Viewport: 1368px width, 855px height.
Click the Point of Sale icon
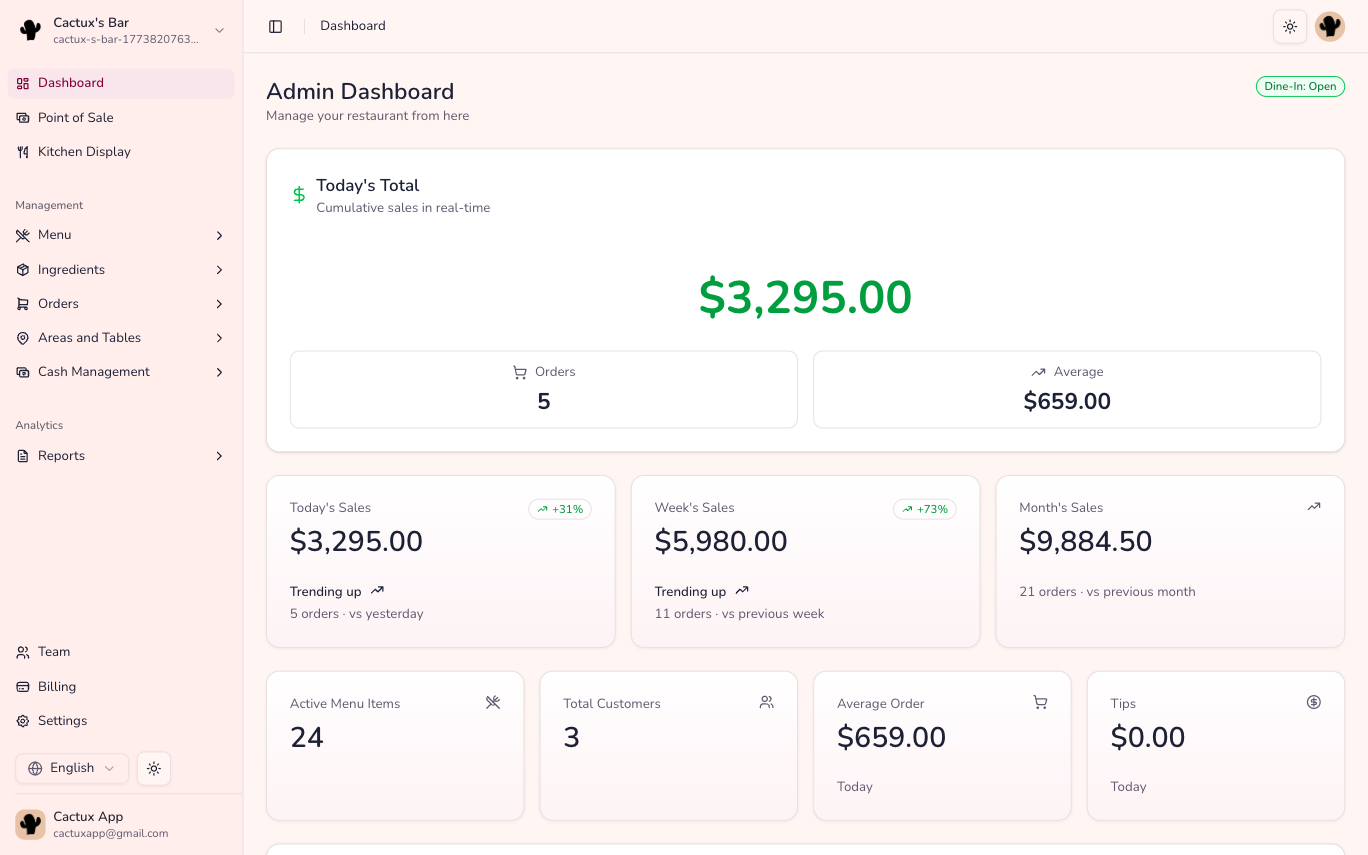point(23,118)
